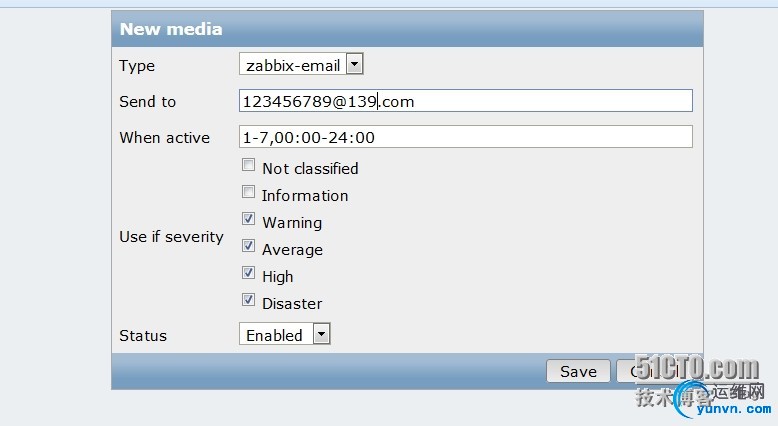Click the Send to email field
778x426 pixels.
[465, 101]
